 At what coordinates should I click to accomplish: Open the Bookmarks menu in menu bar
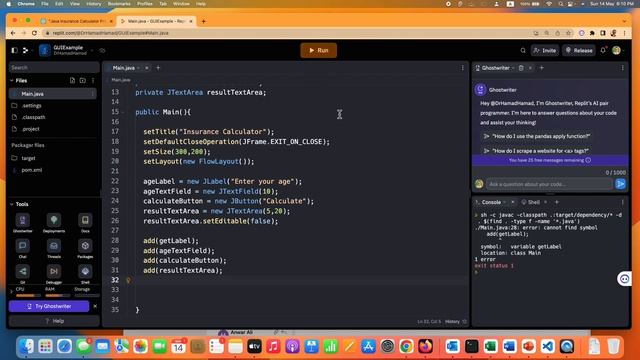119,4
